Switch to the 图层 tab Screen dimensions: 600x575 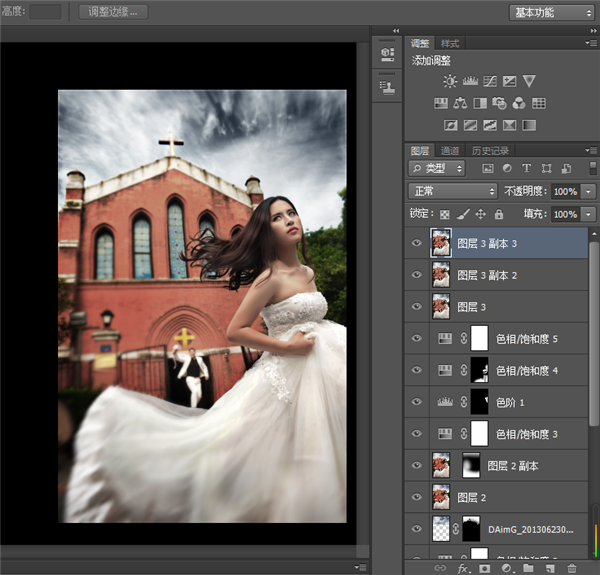click(x=420, y=151)
